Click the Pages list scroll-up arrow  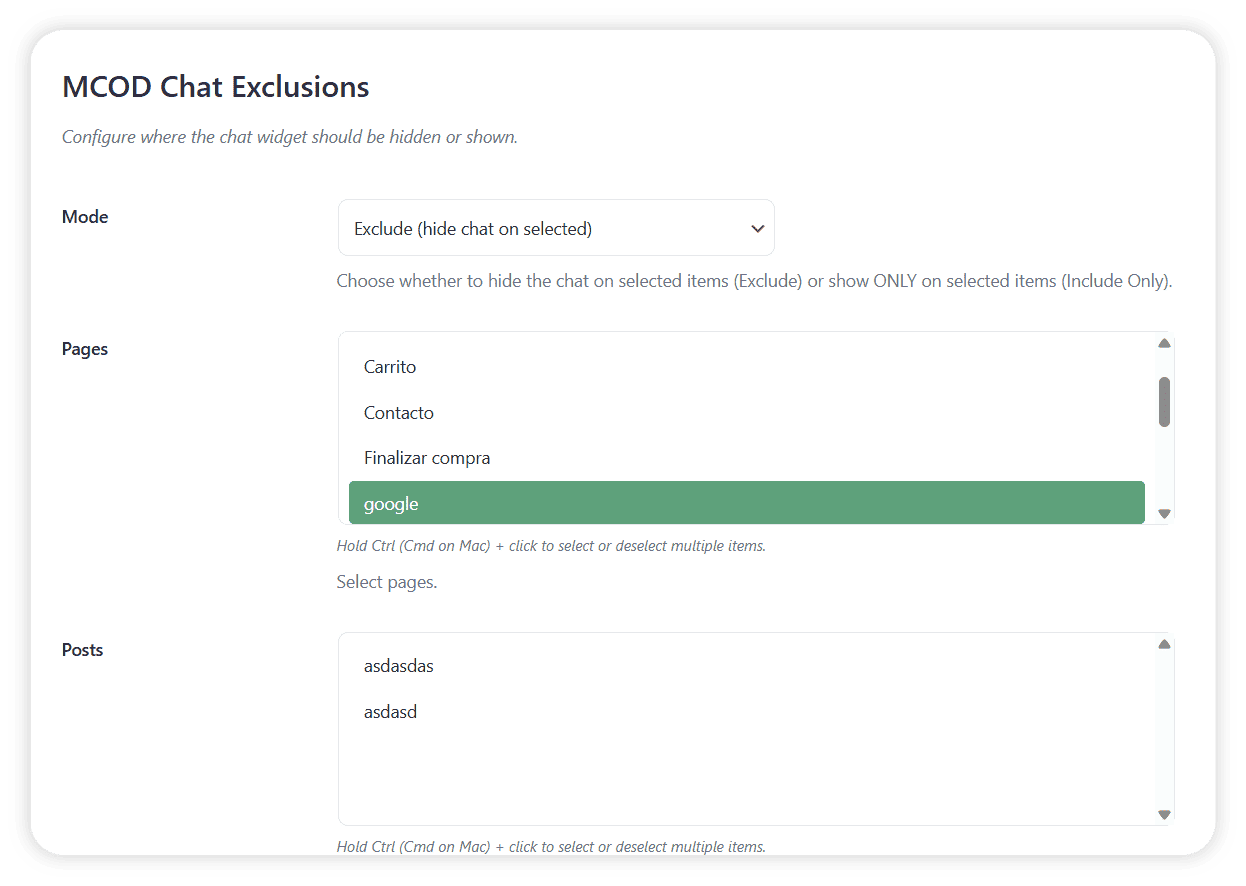1164,344
